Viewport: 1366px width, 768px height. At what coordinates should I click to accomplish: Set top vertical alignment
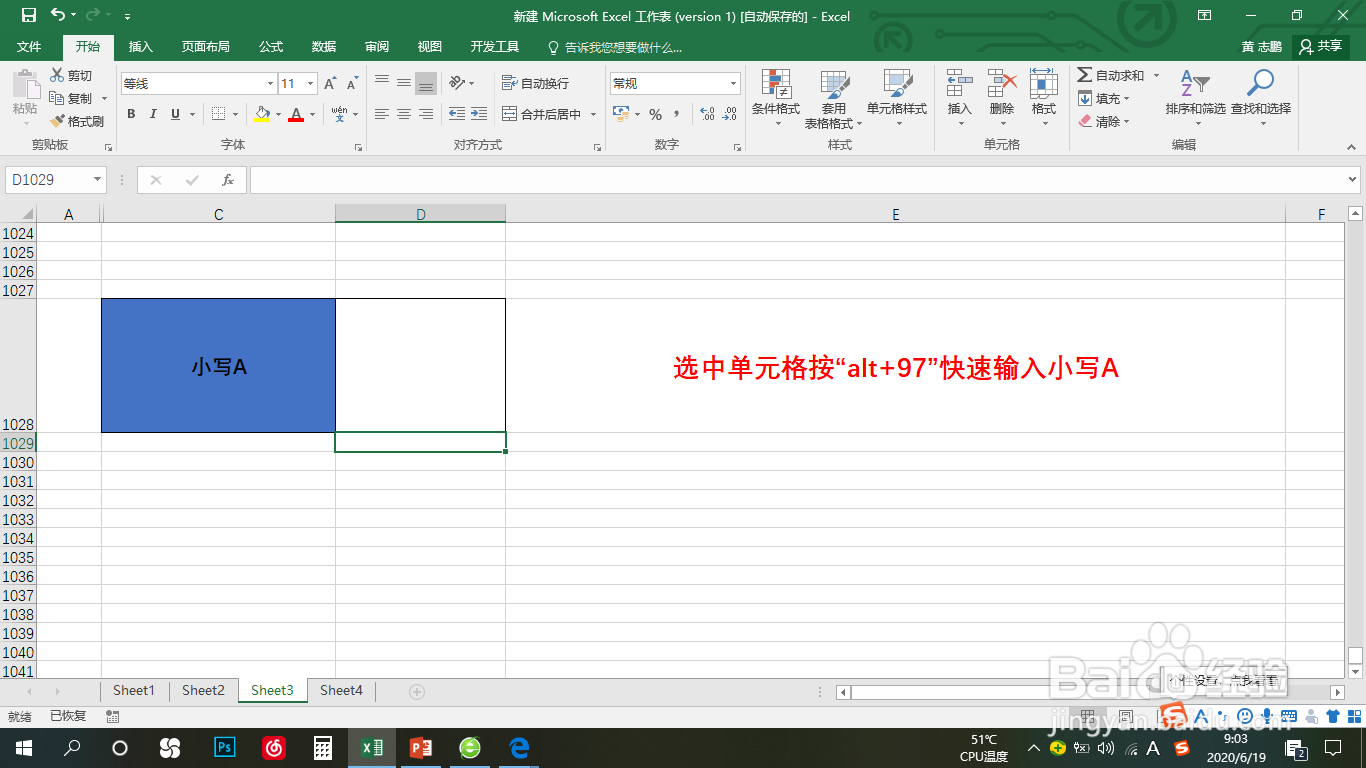[382, 83]
